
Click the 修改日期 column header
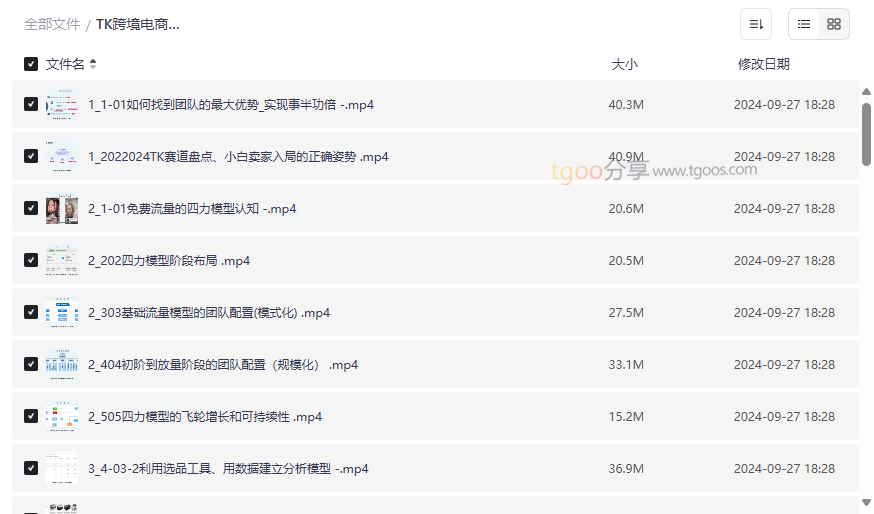763,64
